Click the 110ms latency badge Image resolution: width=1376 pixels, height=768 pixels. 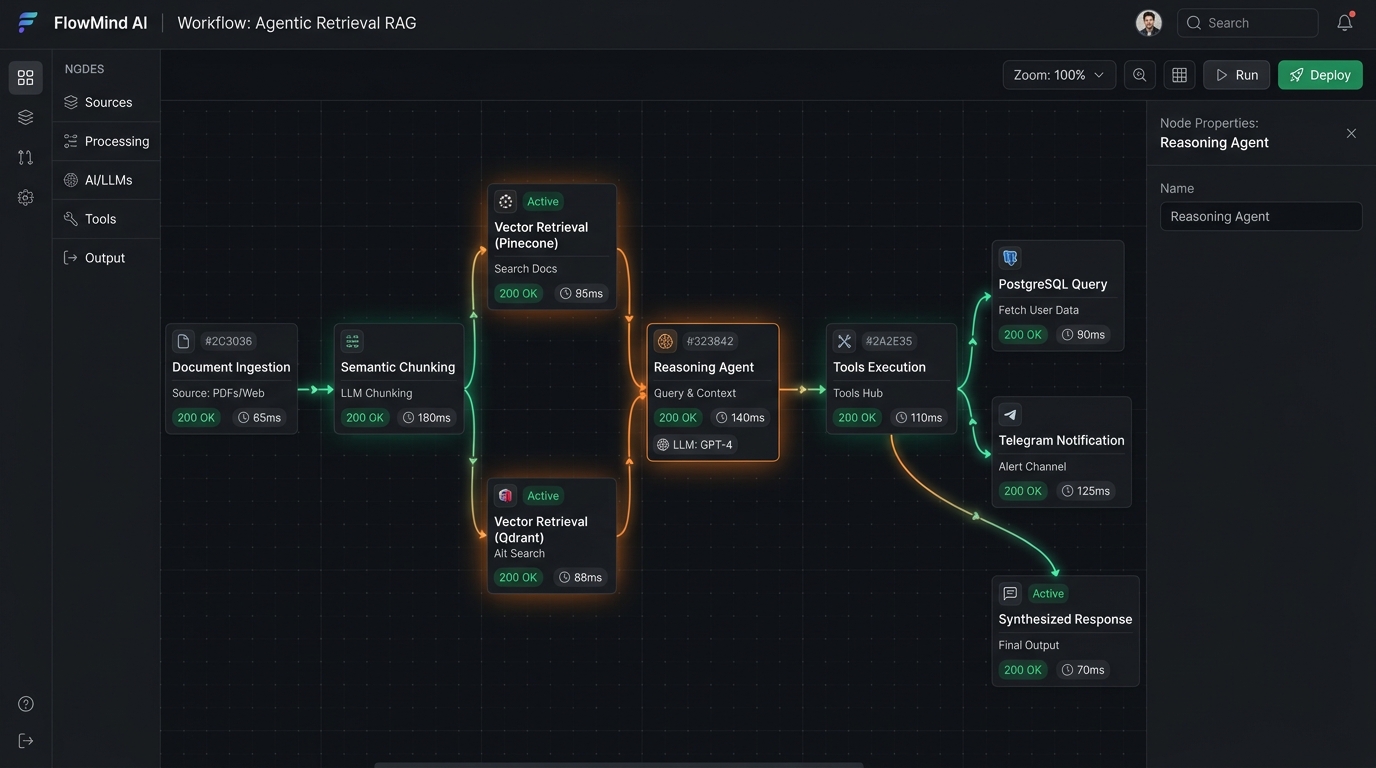tap(919, 417)
